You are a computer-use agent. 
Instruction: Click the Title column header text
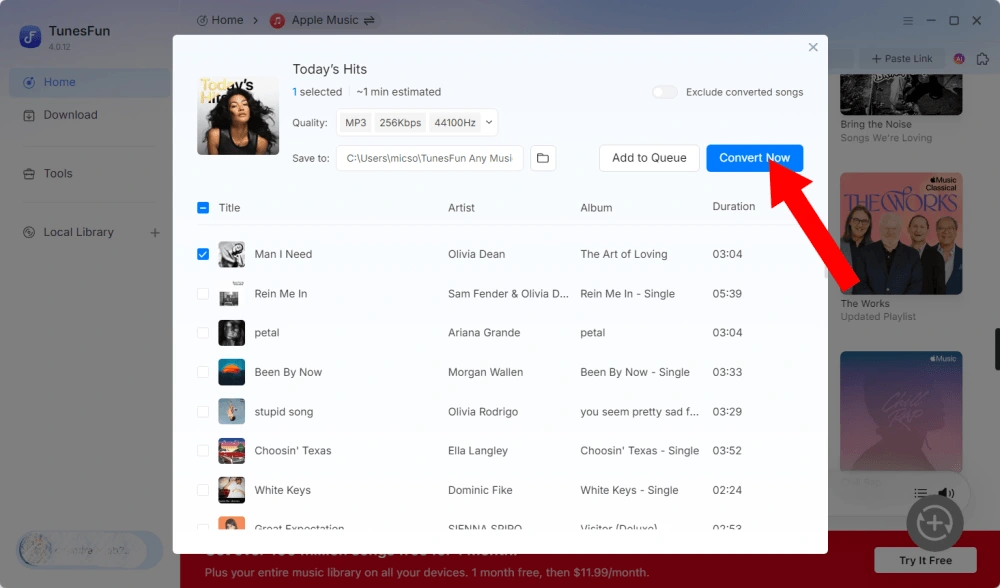point(230,208)
